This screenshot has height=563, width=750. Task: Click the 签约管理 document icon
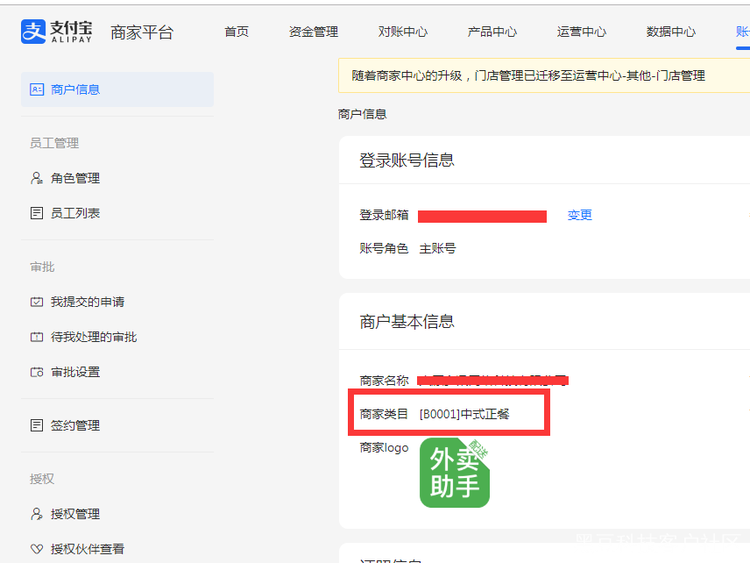36,425
